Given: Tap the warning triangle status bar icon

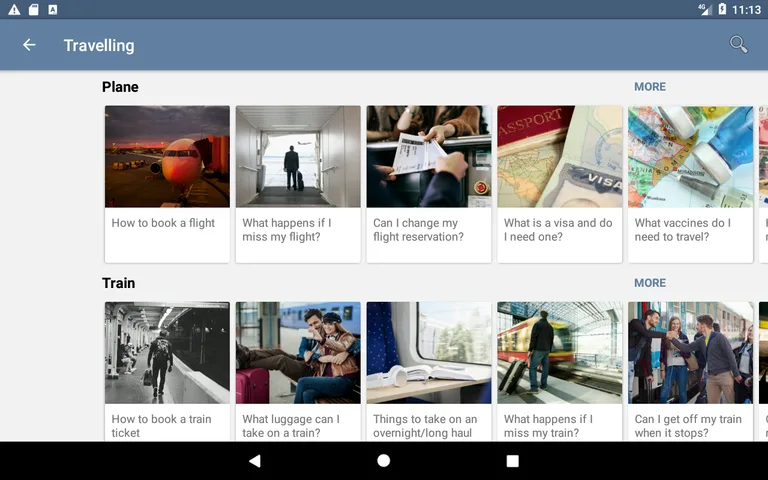Looking at the screenshot, I should coord(14,9).
